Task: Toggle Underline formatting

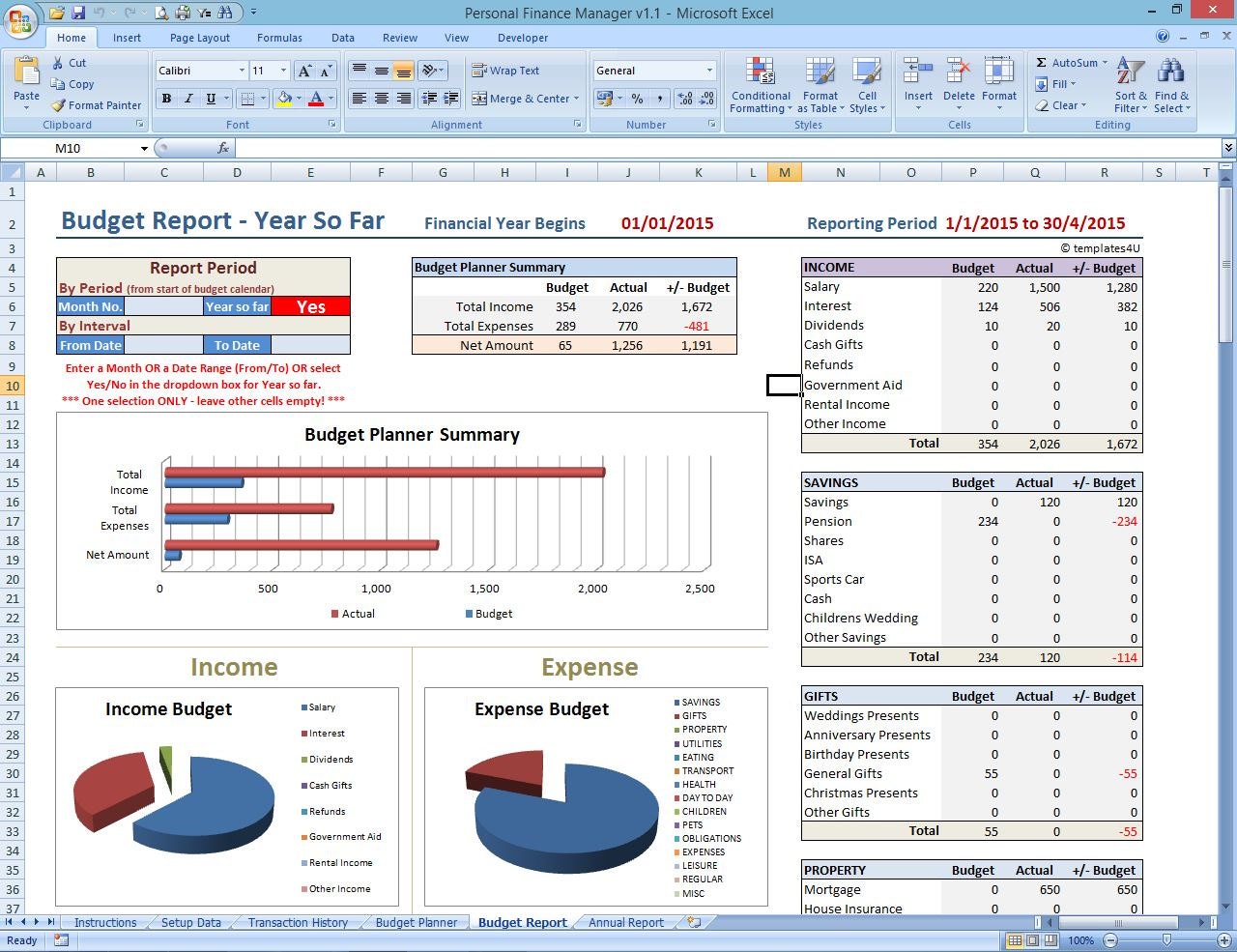Action: (211, 99)
